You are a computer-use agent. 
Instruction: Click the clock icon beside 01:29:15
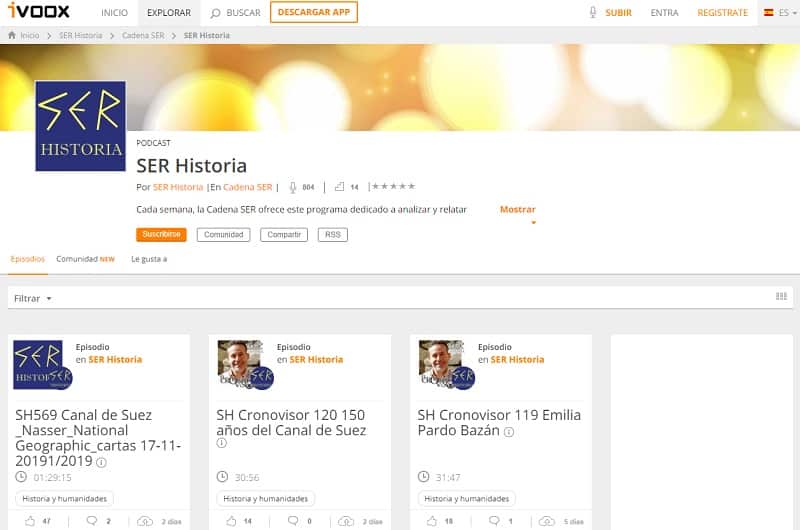click(x=21, y=477)
